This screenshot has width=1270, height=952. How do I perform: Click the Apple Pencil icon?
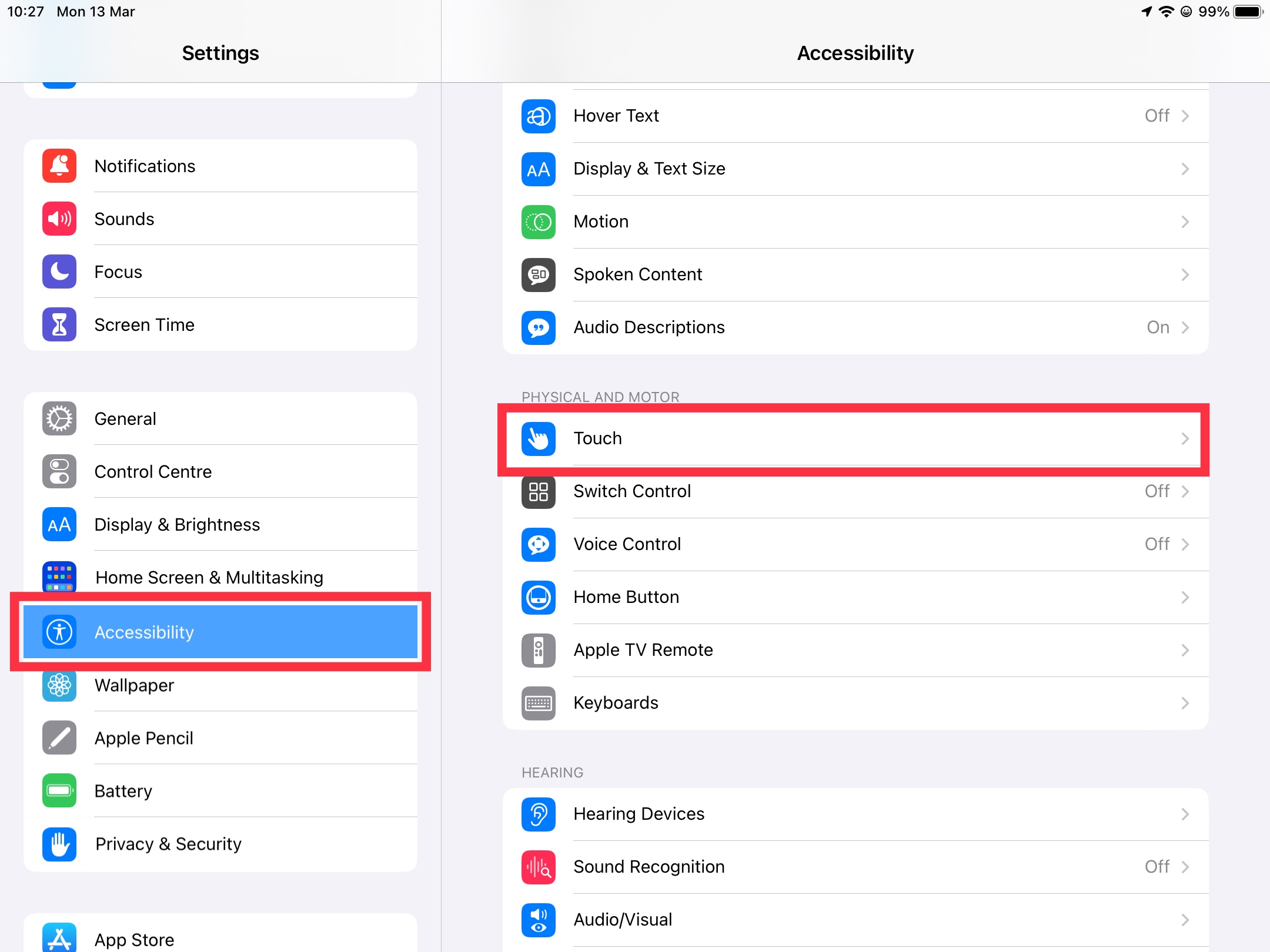tap(59, 738)
